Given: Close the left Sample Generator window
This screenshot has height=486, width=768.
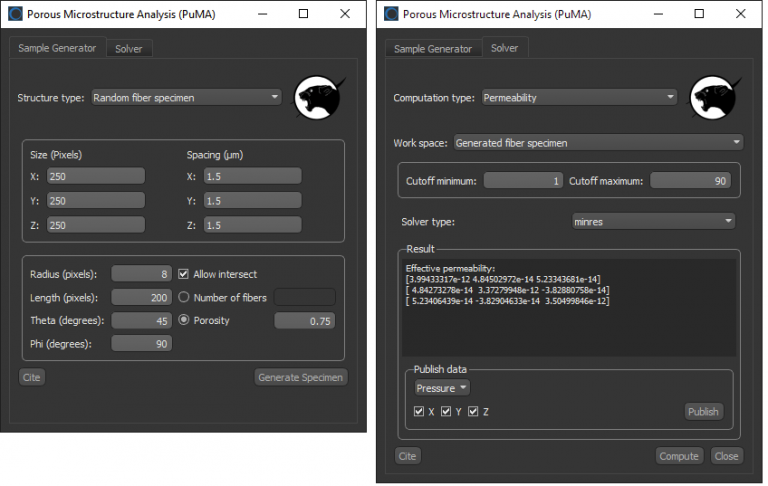Looking at the screenshot, I should coord(345,14).
